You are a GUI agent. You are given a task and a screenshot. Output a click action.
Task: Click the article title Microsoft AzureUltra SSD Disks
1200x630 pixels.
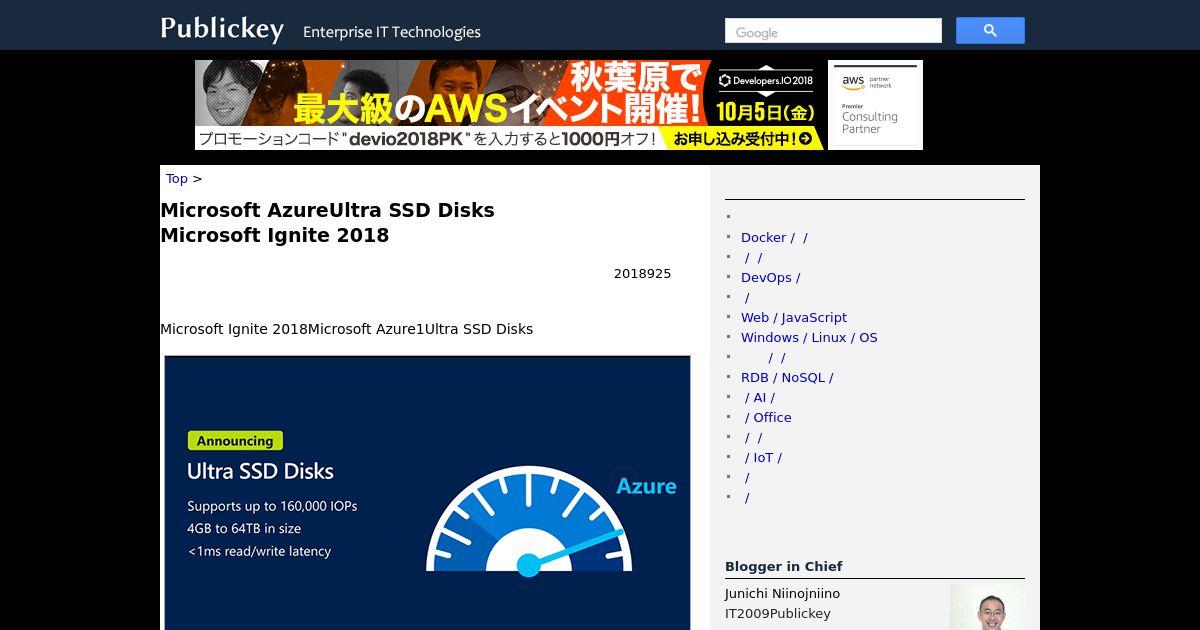pos(327,223)
